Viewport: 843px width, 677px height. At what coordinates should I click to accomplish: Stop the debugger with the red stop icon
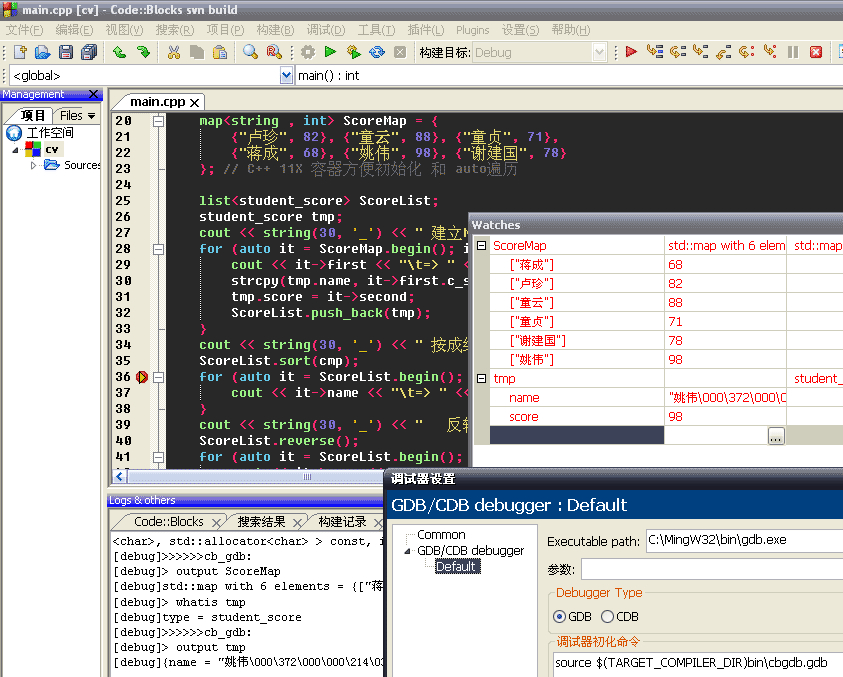click(x=816, y=52)
